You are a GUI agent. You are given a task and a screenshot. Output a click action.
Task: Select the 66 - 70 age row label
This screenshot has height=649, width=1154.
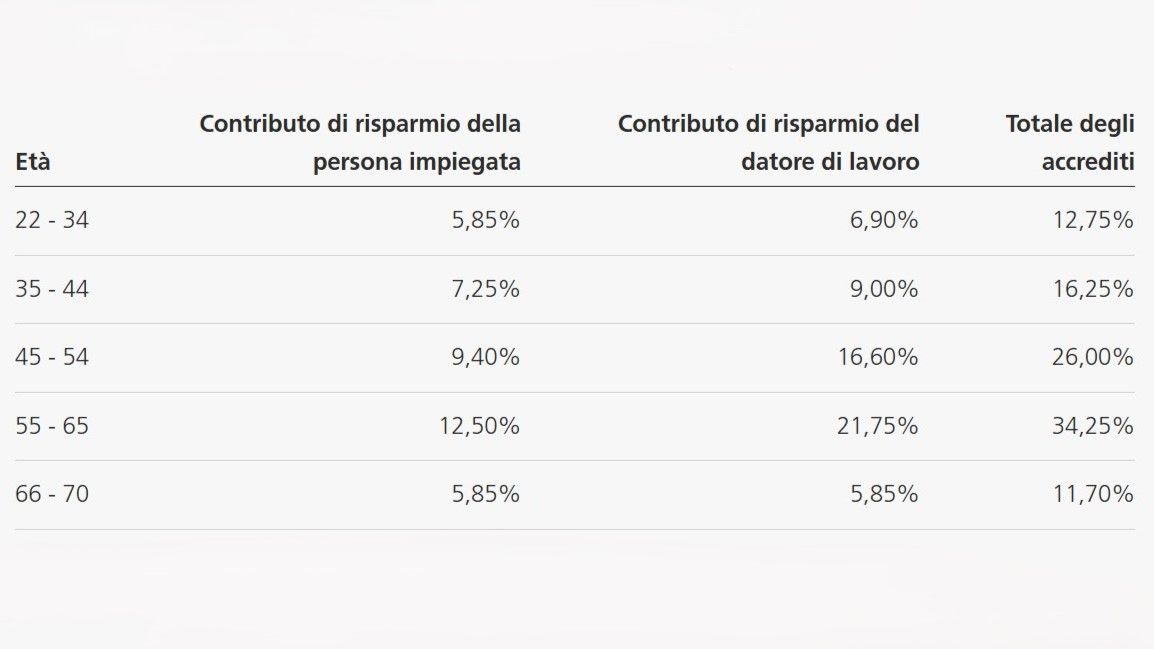coord(52,494)
